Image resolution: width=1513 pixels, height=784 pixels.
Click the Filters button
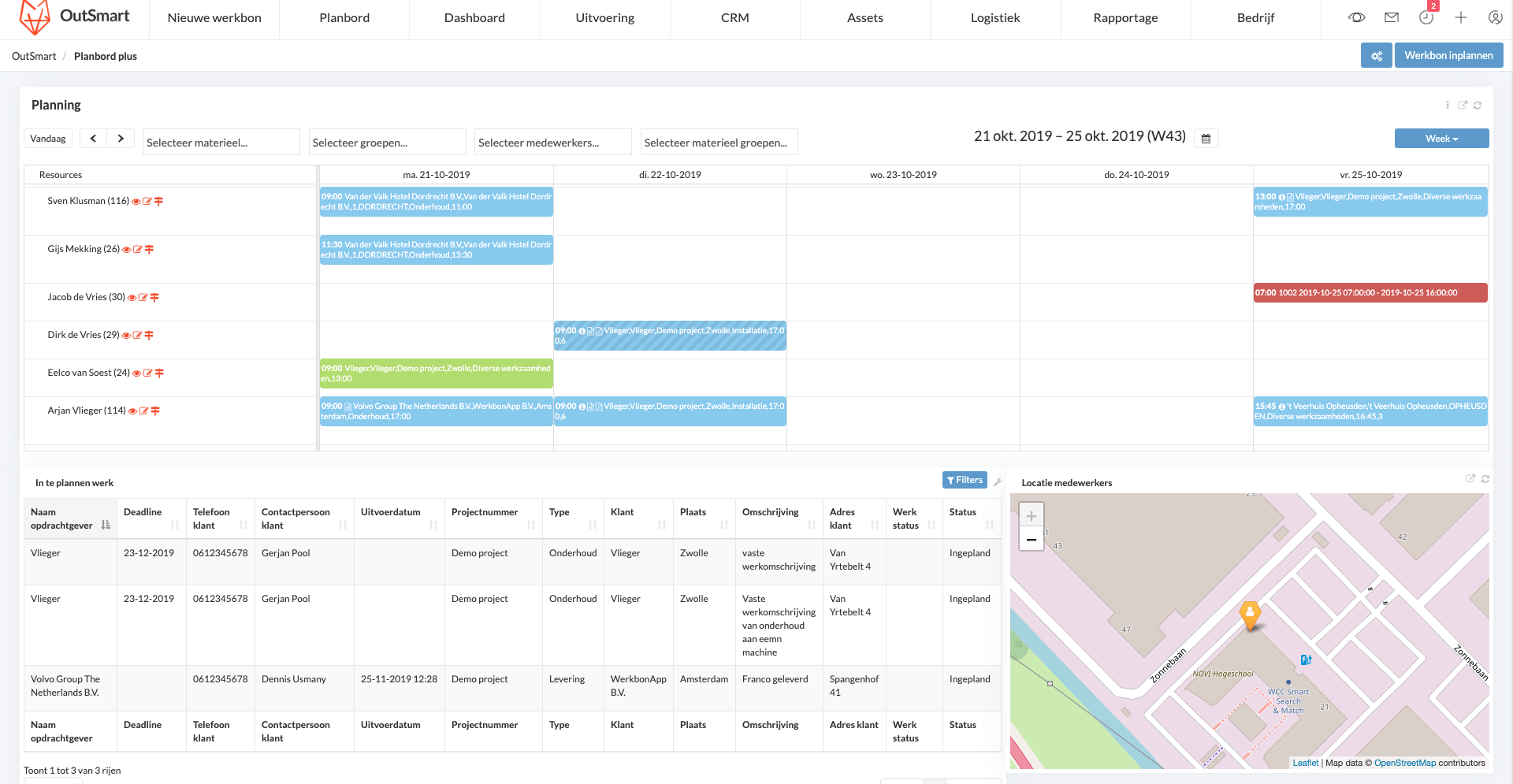tap(965, 480)
